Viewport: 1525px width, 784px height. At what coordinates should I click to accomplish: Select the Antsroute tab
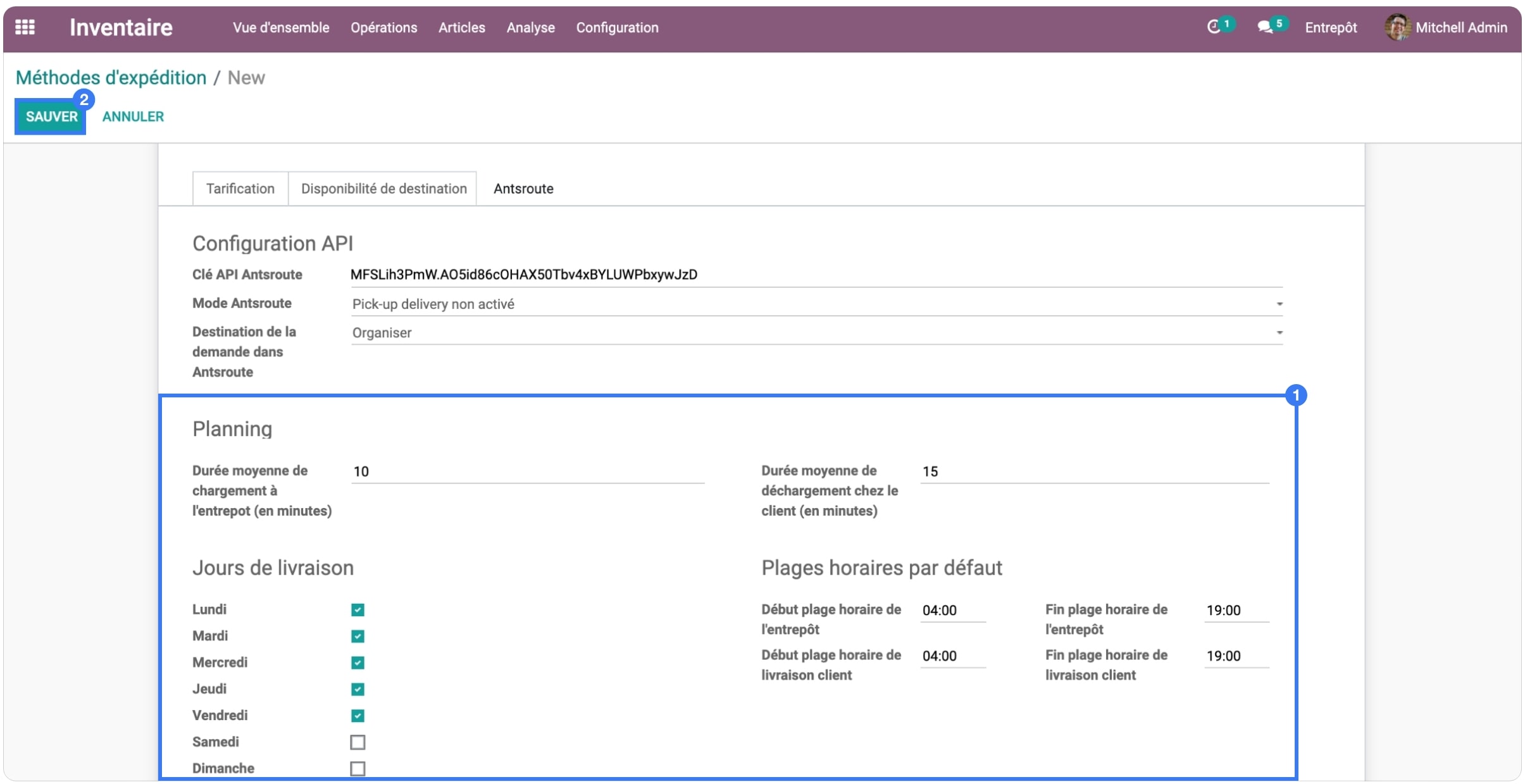(523, 189)
